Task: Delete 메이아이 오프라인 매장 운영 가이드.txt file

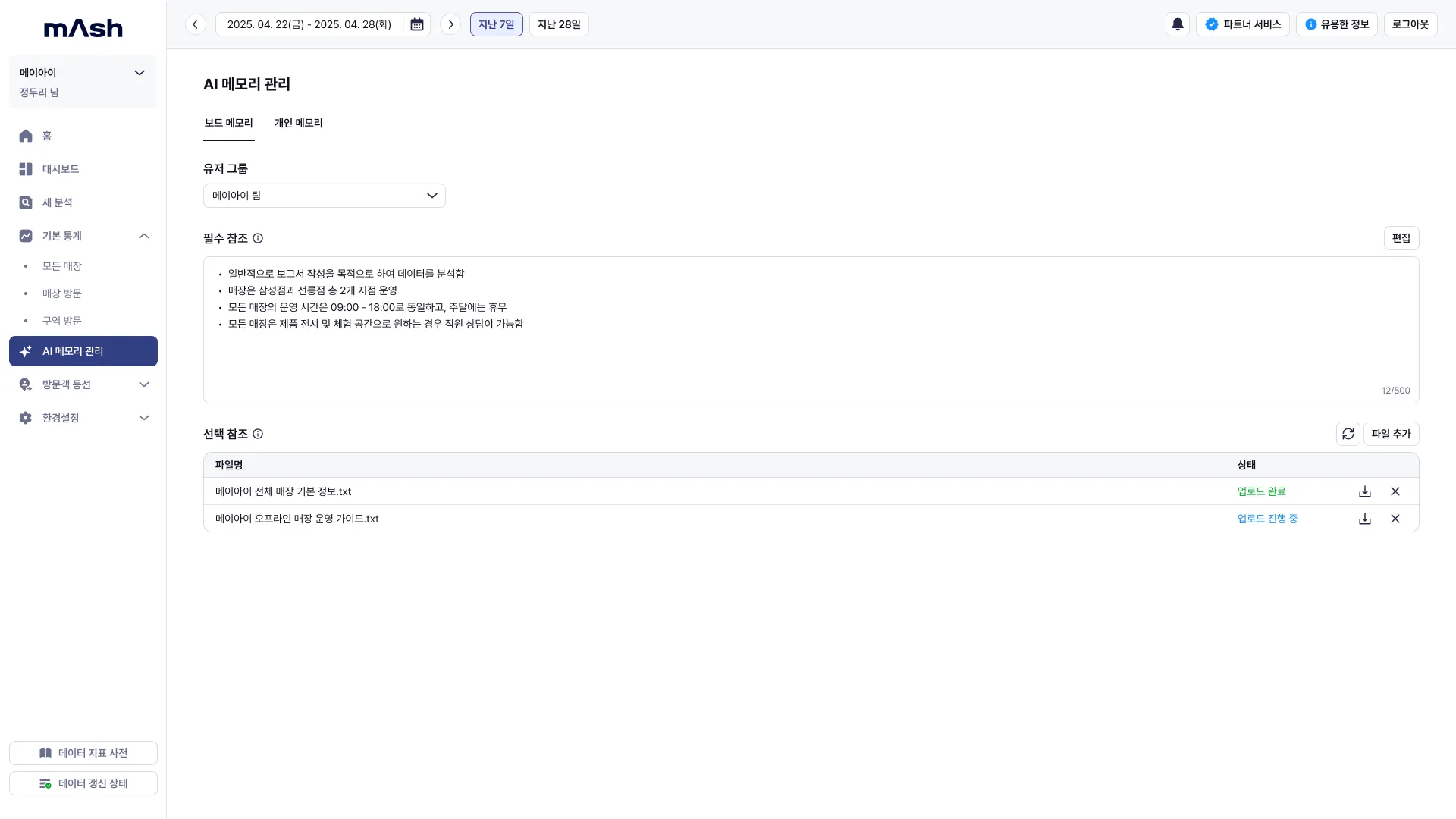Action: point(1395,519)
